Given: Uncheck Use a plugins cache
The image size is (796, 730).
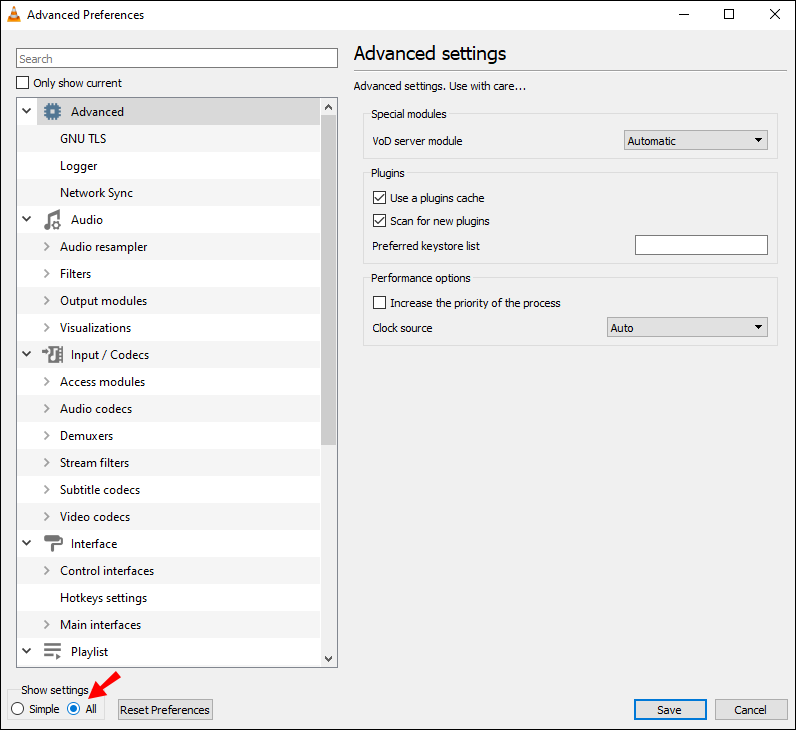Looking at the screenshot, I should point(379,198).
